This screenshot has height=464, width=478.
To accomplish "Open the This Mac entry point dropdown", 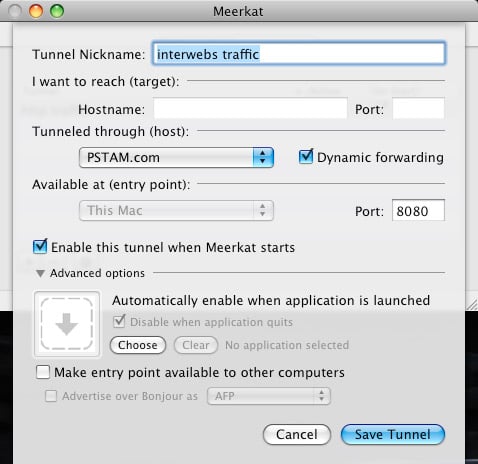I will tap(176, 210).
